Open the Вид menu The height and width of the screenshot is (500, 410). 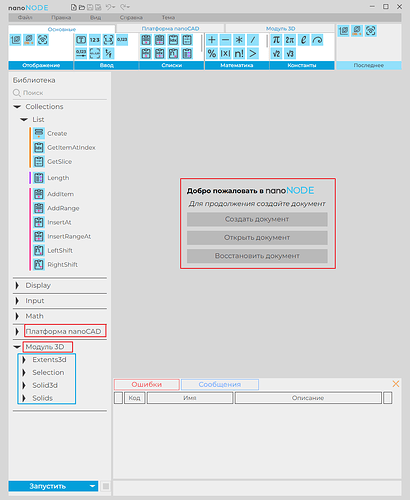(x=95, y=17)
